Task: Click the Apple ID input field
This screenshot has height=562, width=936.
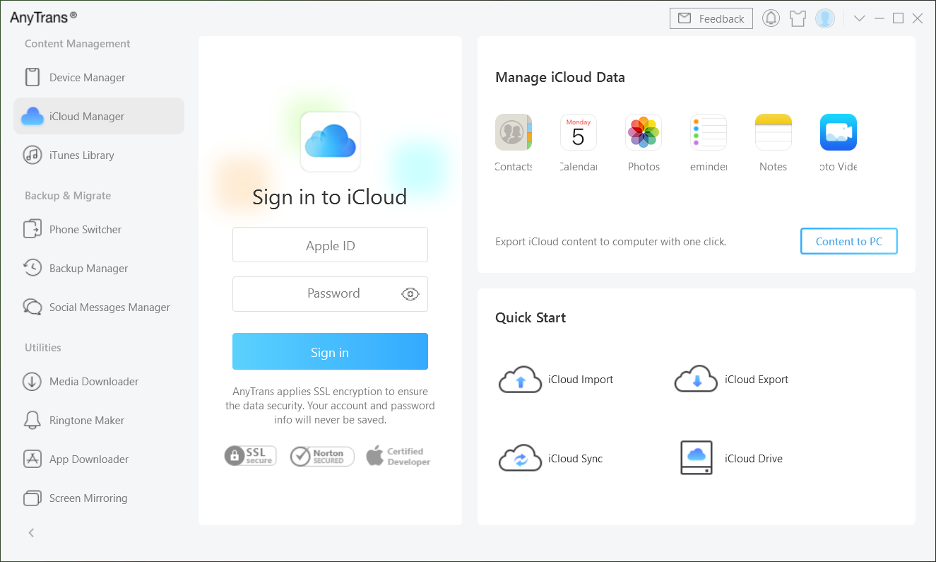Action: point(330,245)
